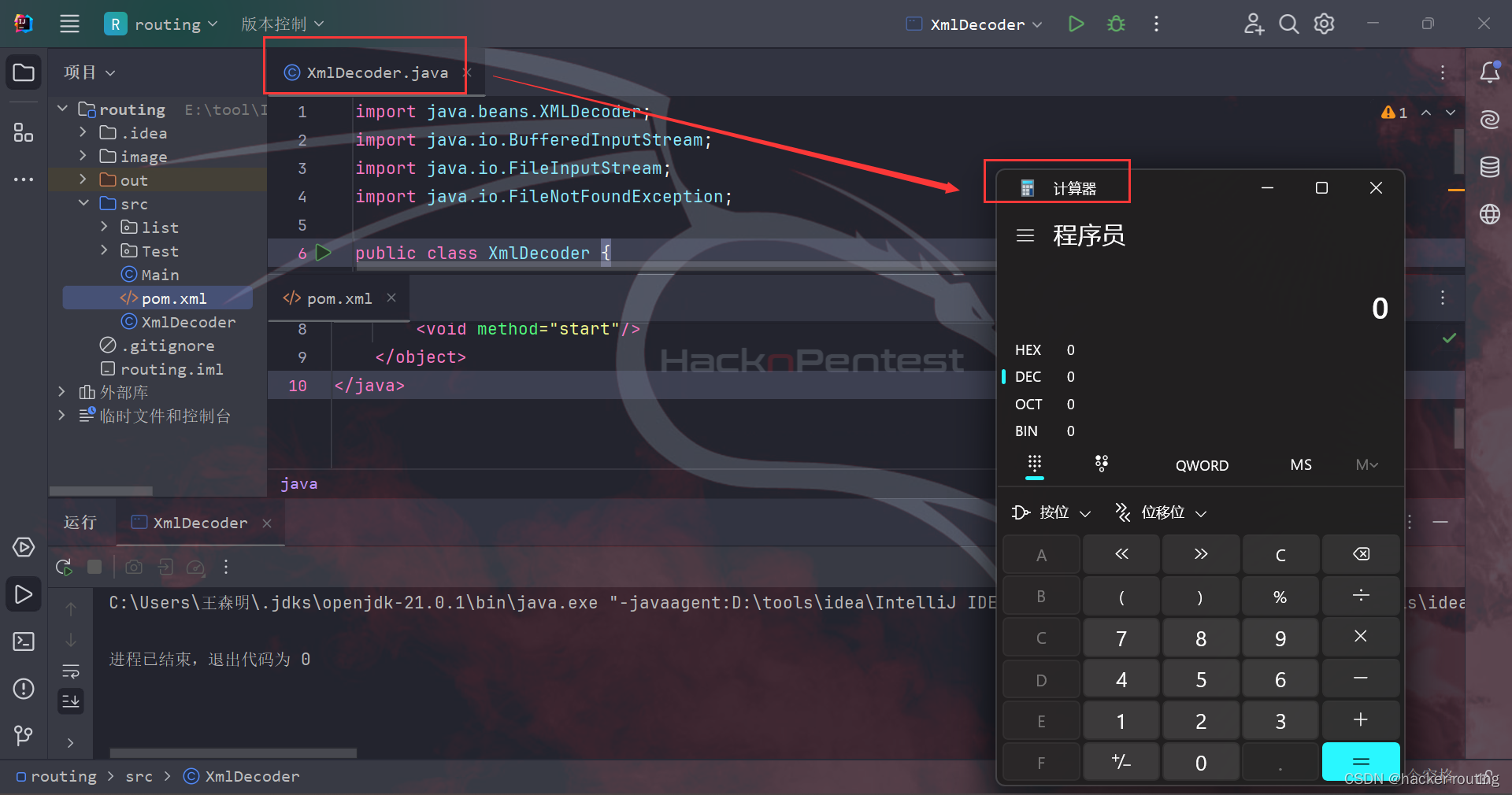
Task: Open the Services tool window icon
Action: (24, 547)
